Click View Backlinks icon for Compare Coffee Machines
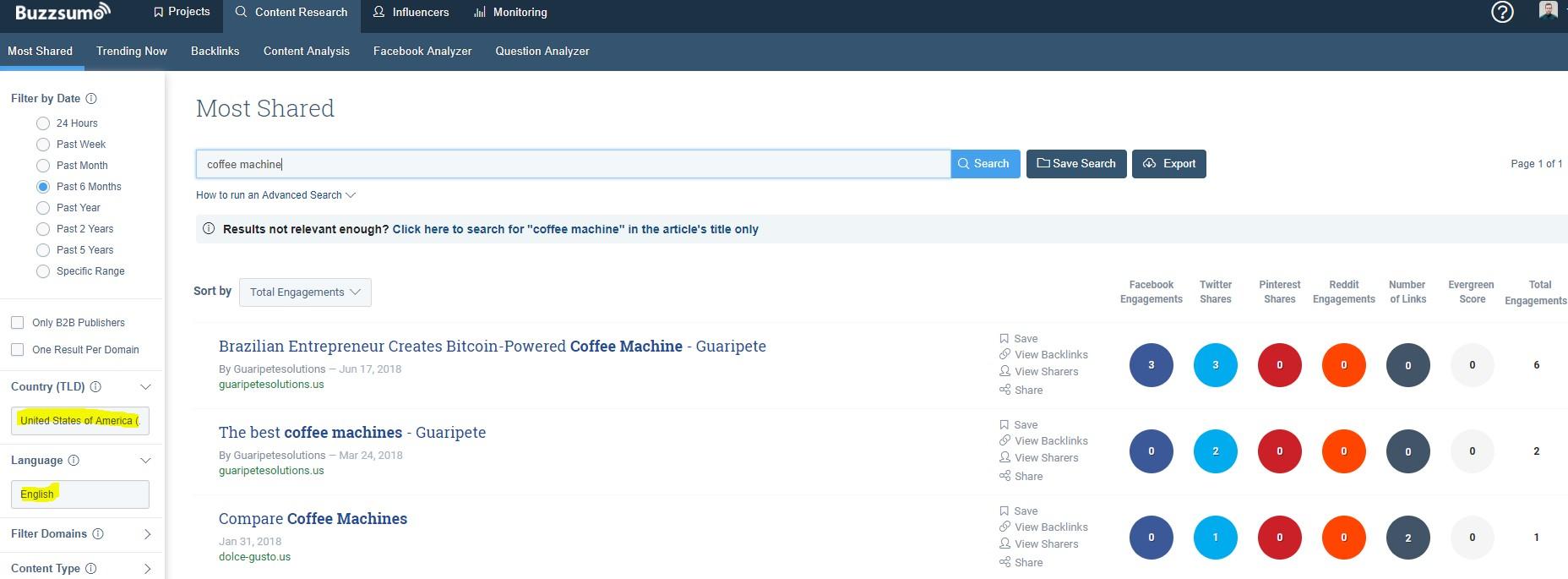This screenshot has width=1568, height=579. [x=1004, y=527]
